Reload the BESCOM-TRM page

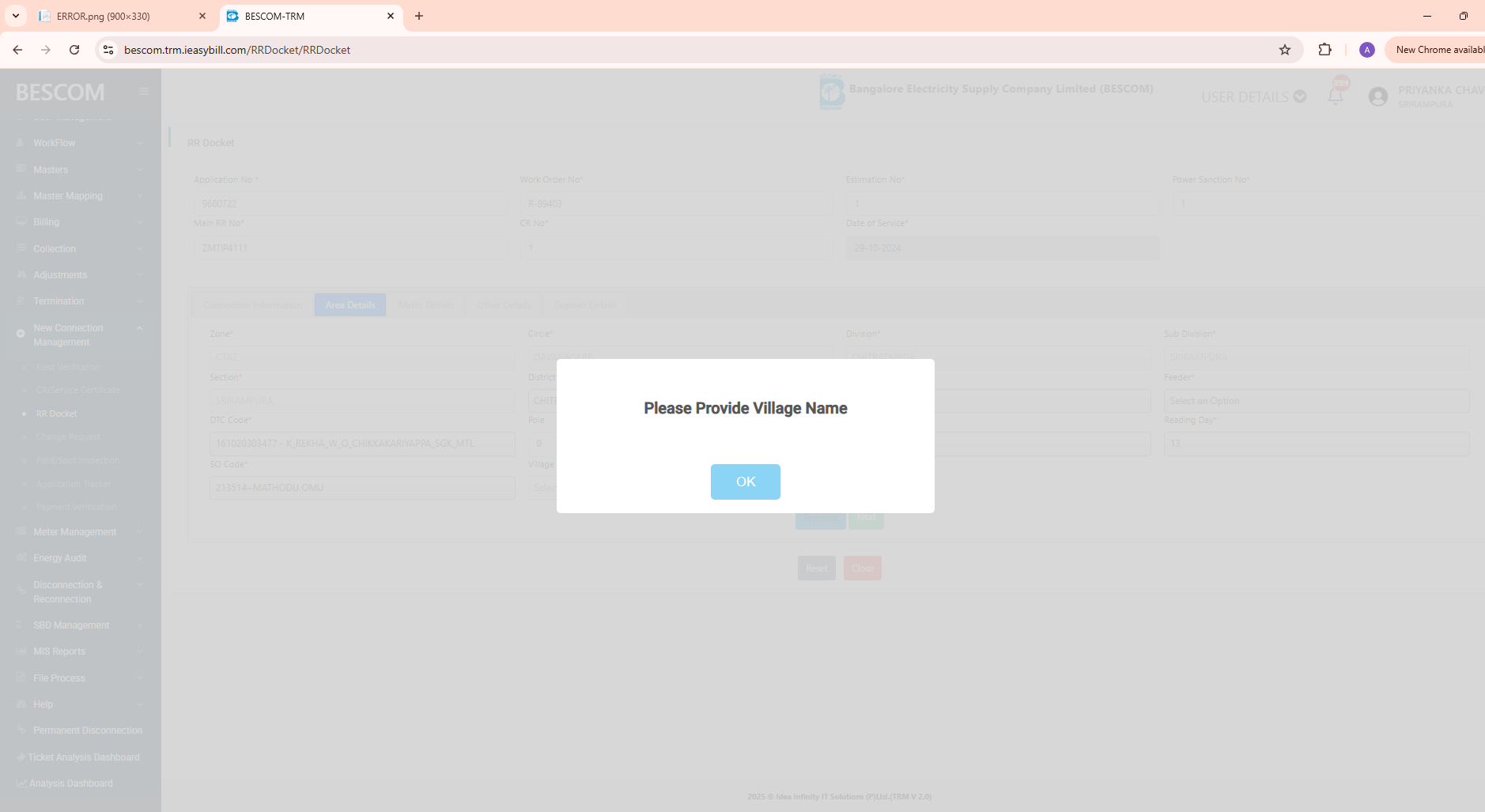click(74, 50)
